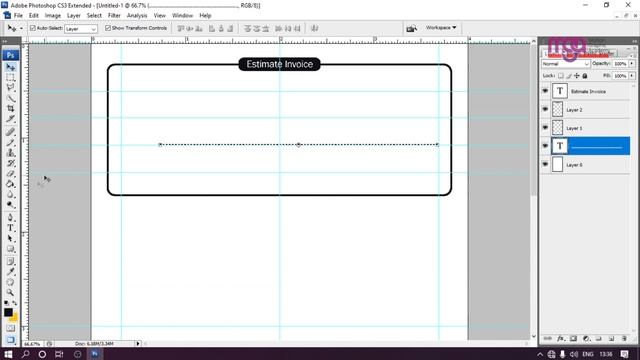Select the Crop tool

11,109
